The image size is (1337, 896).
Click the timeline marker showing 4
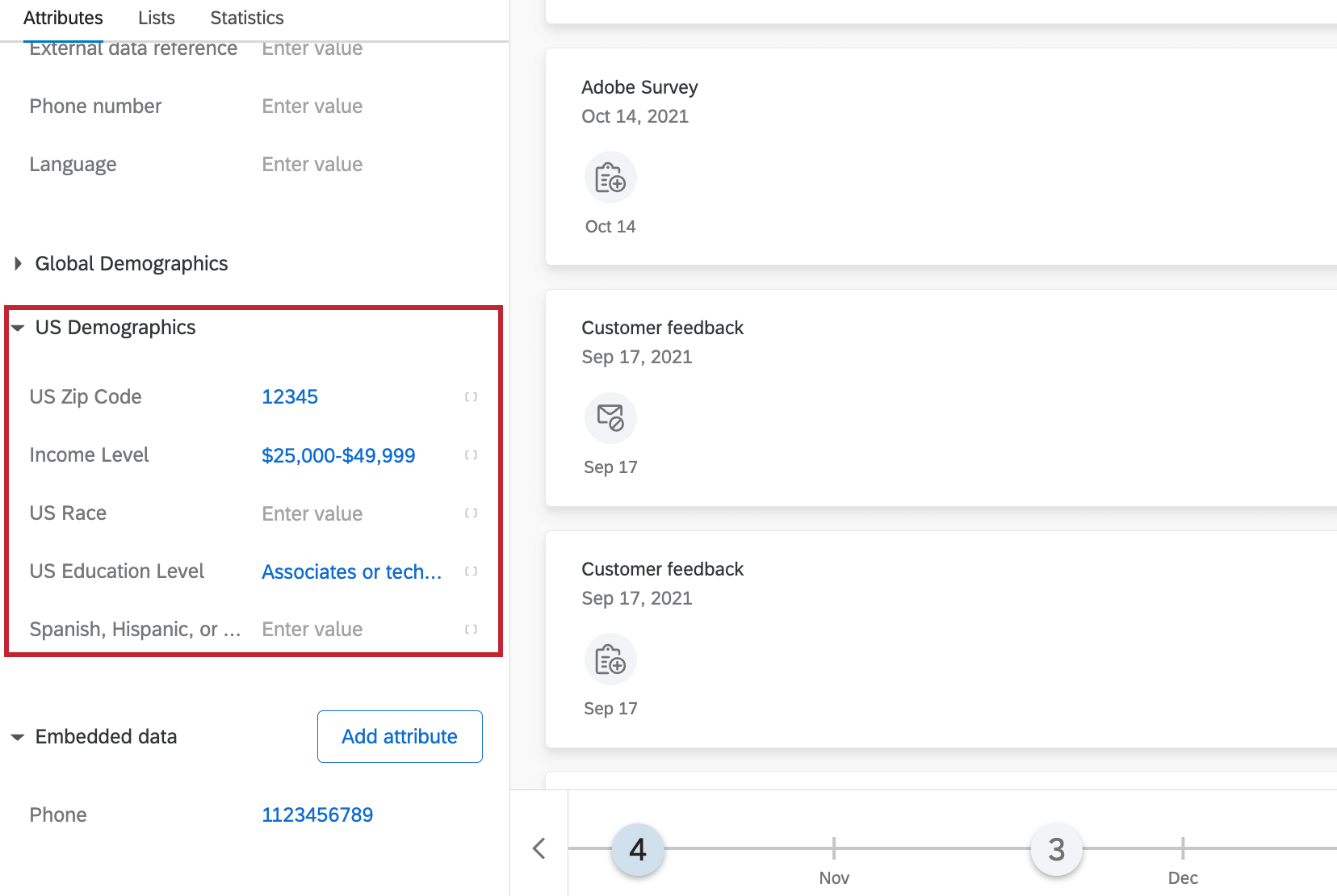click(638, 848)
